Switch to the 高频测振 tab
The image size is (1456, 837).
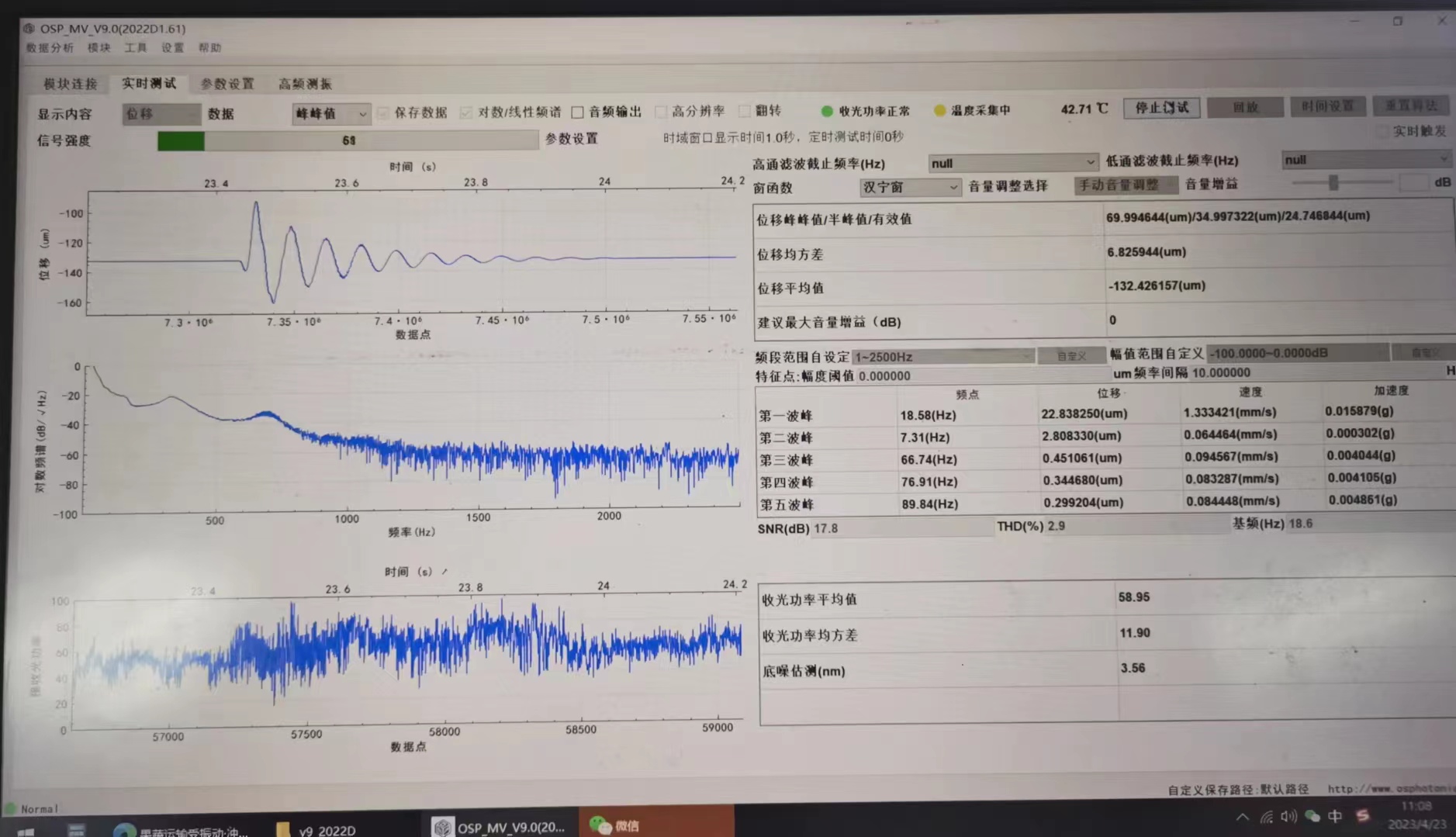click(305, 84)
